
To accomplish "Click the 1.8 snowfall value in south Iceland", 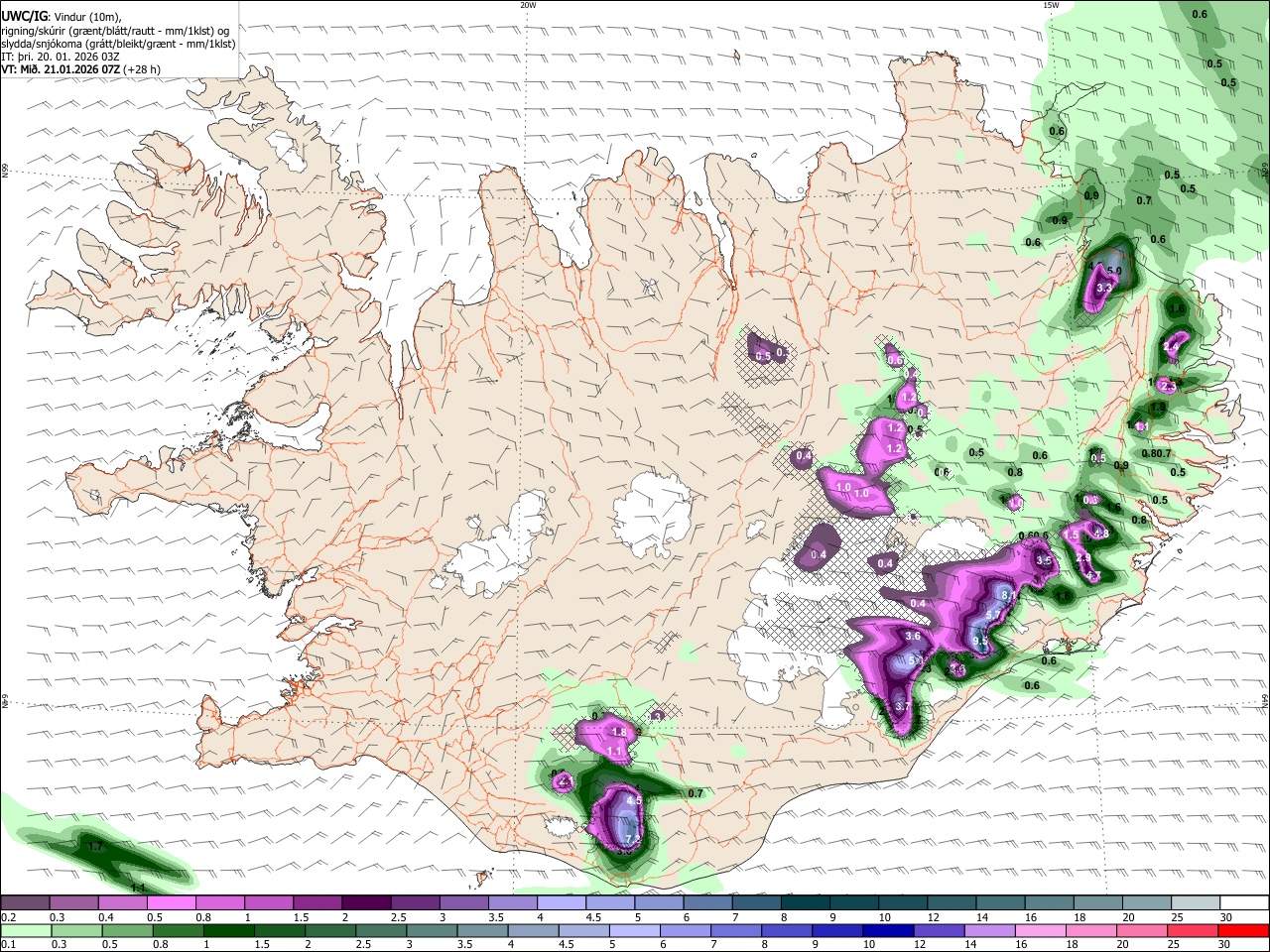I will coord(620,732).
